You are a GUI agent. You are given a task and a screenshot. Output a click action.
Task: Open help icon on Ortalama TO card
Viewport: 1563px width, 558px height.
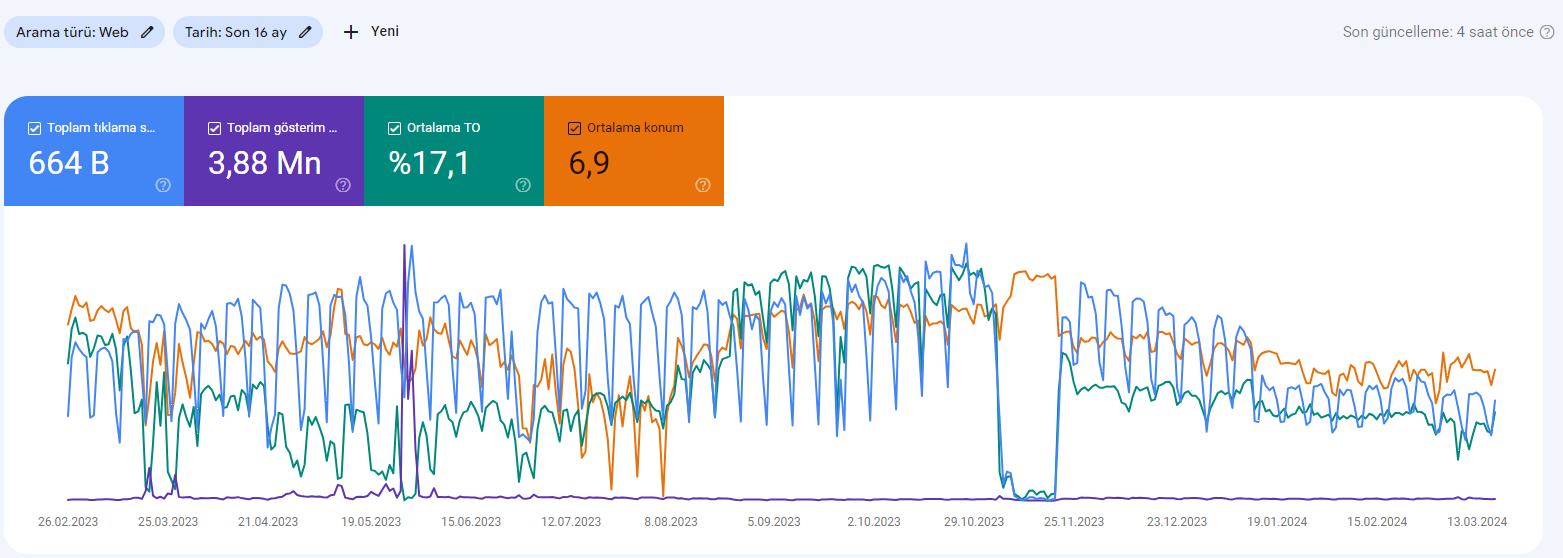523,185
